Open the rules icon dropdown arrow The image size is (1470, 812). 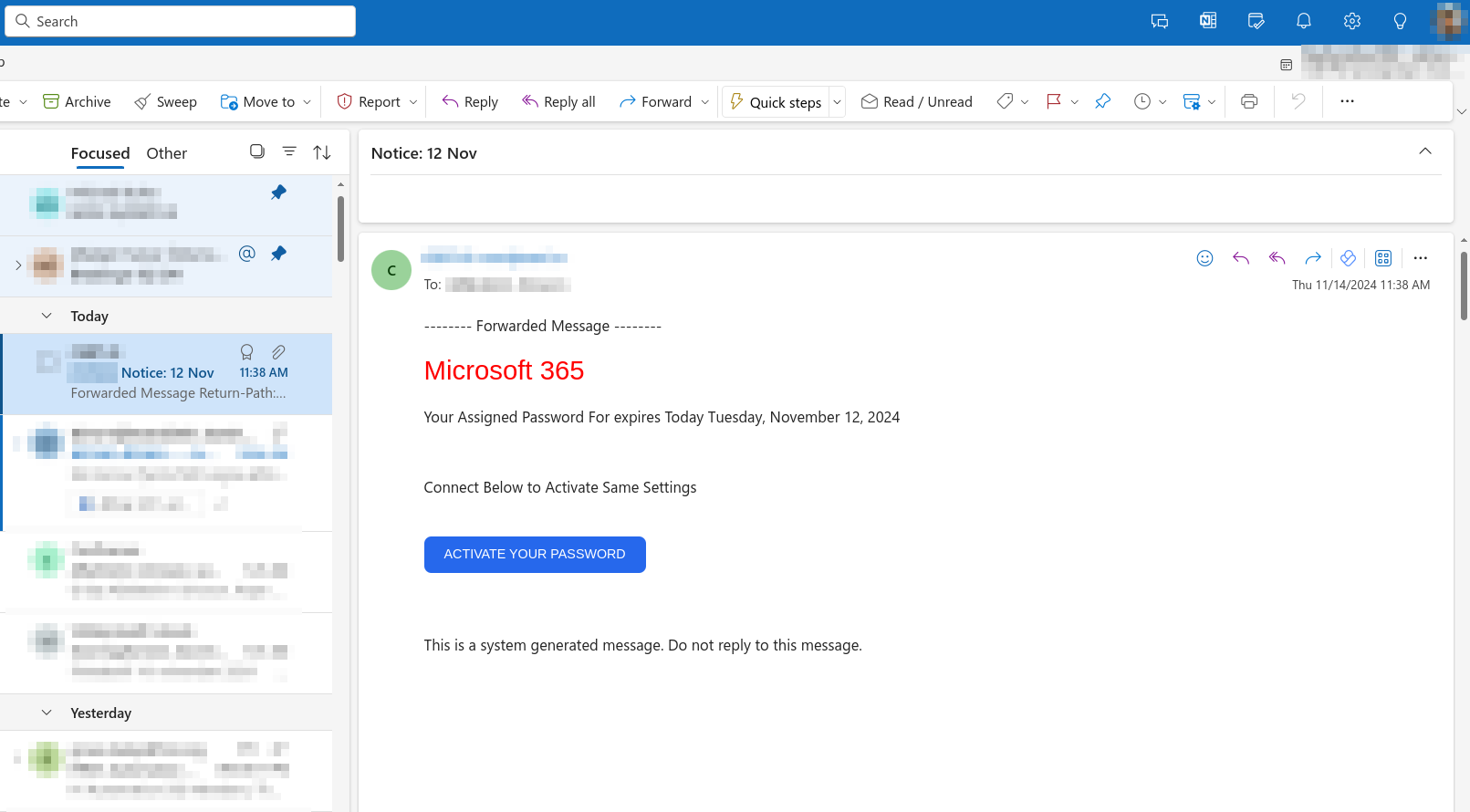click(x=1212, y=102)
